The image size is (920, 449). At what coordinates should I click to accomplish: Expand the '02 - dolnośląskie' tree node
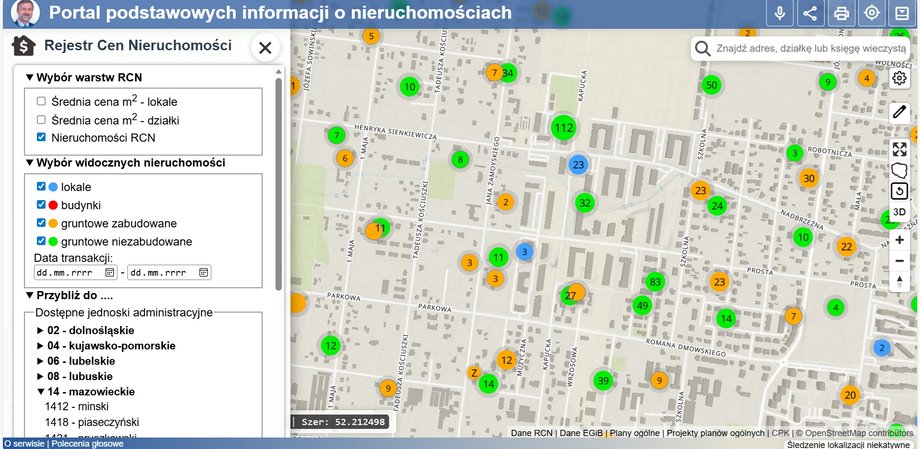pyautogui.click(x=41, y=330)
